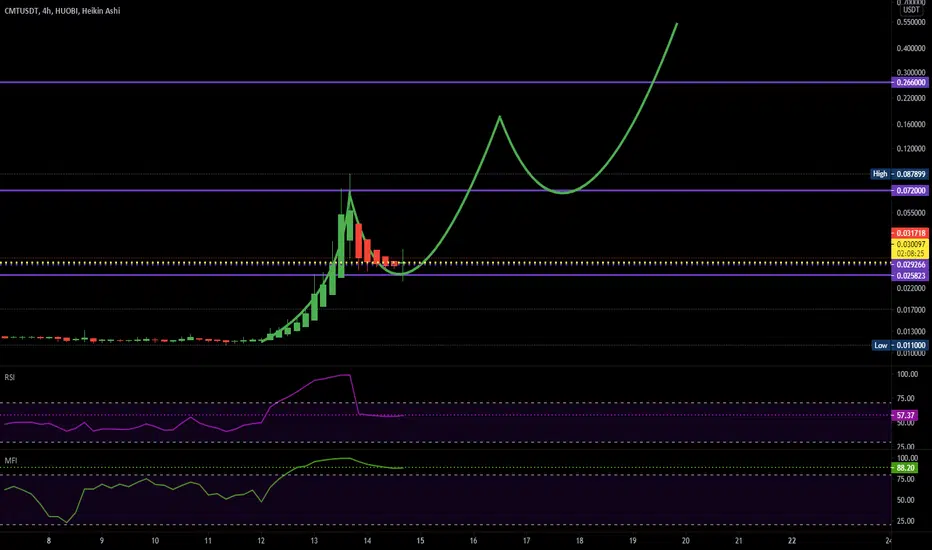Screen dimensions: 932x550
Task: Click the 0.017000 price axis tick
Action: point(911,310)
